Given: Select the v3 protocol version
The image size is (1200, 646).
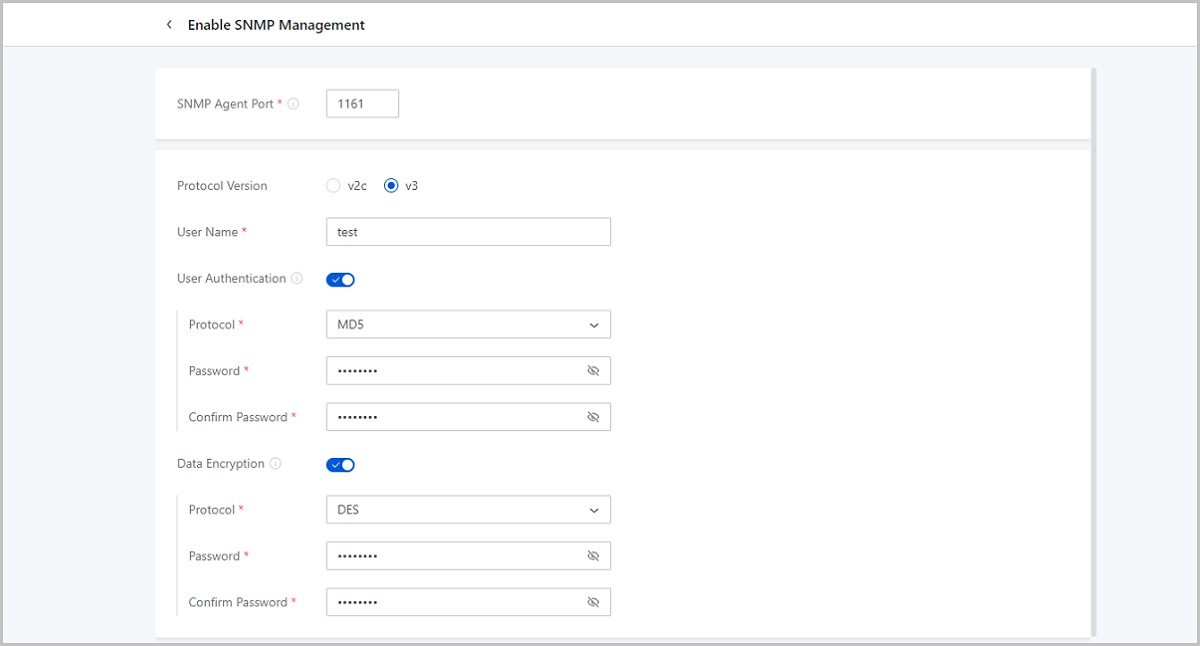Looking at the screenshot, I should pos(391,186).
